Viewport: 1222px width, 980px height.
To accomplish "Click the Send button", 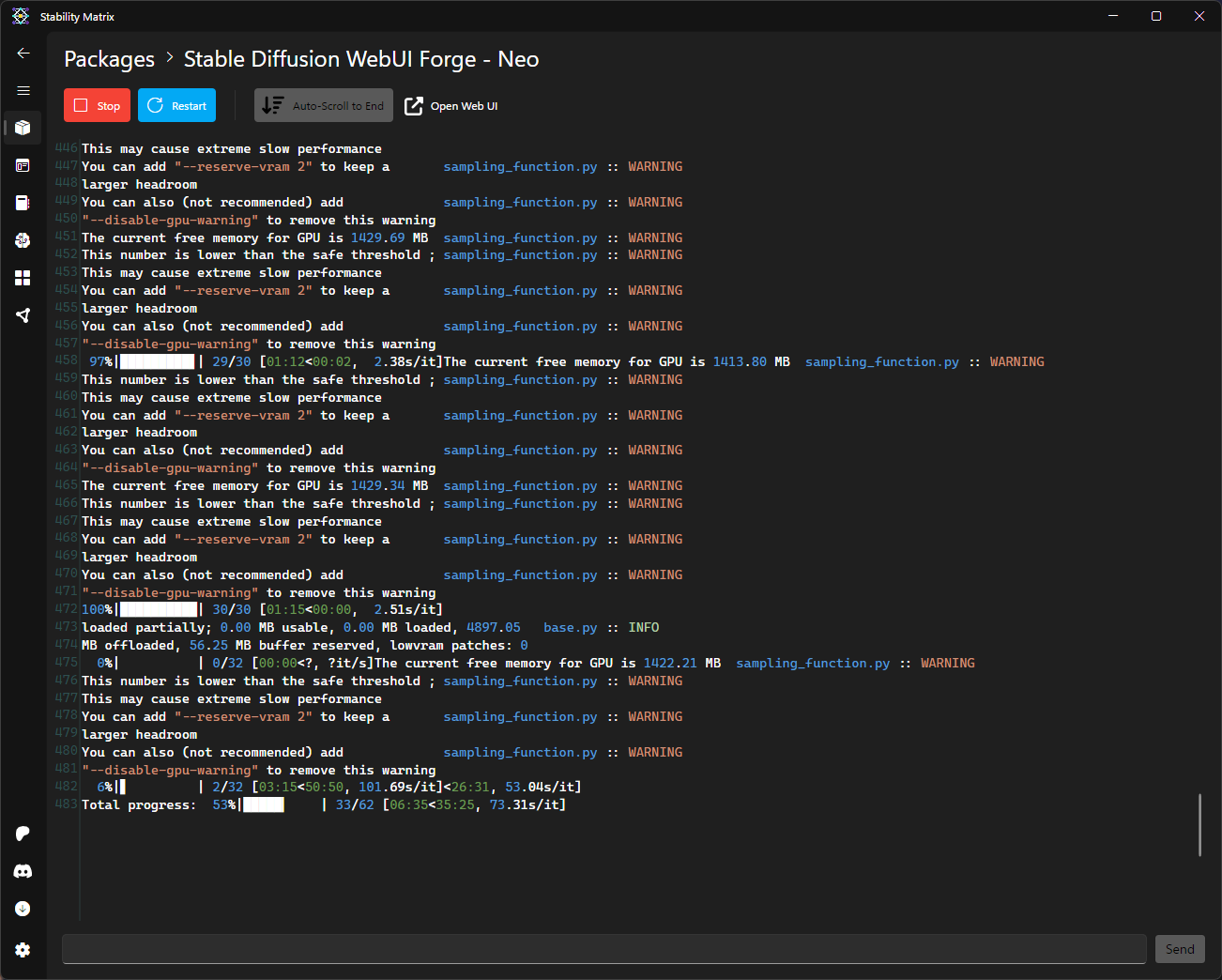I will pyautogui.click(x=1180, y=949).
